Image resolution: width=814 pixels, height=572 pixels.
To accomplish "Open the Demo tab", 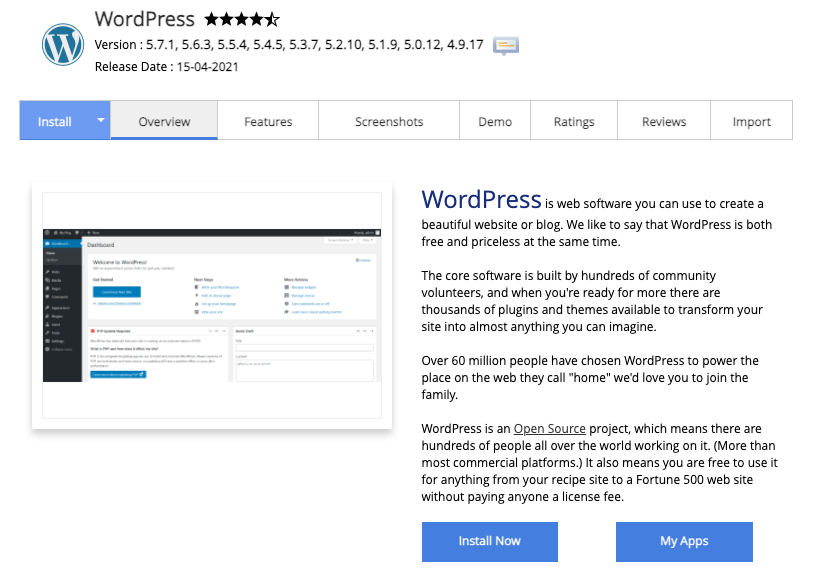I will coord(495,121).
